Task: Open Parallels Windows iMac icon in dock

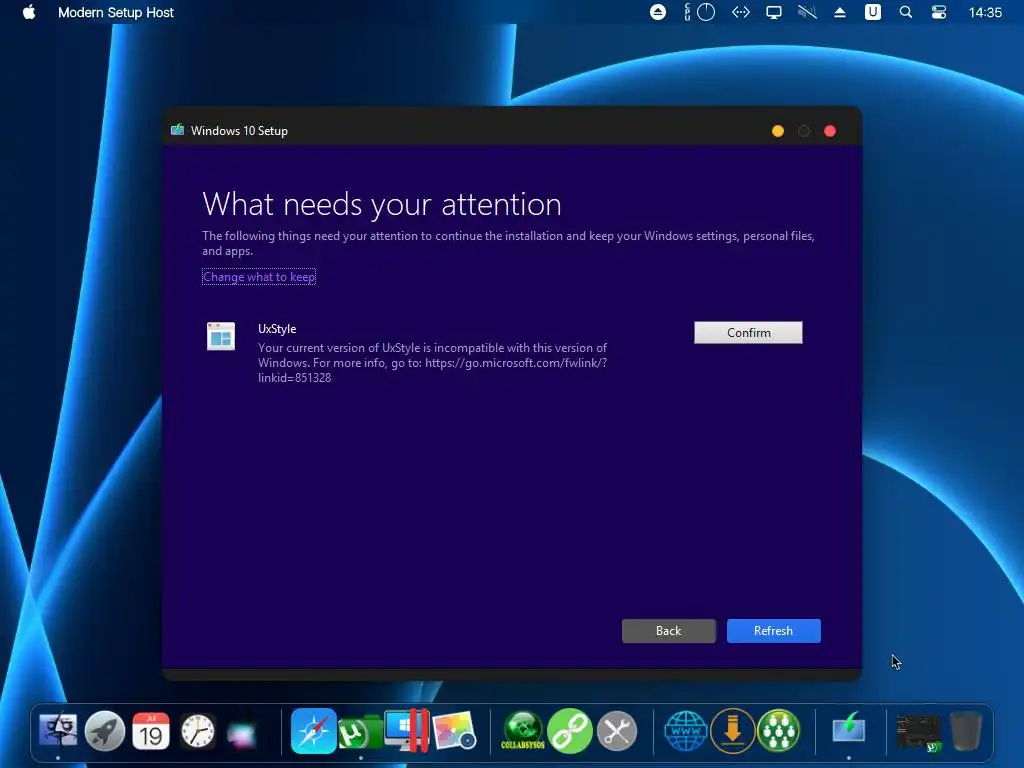Action: click(x=406, y=729)
